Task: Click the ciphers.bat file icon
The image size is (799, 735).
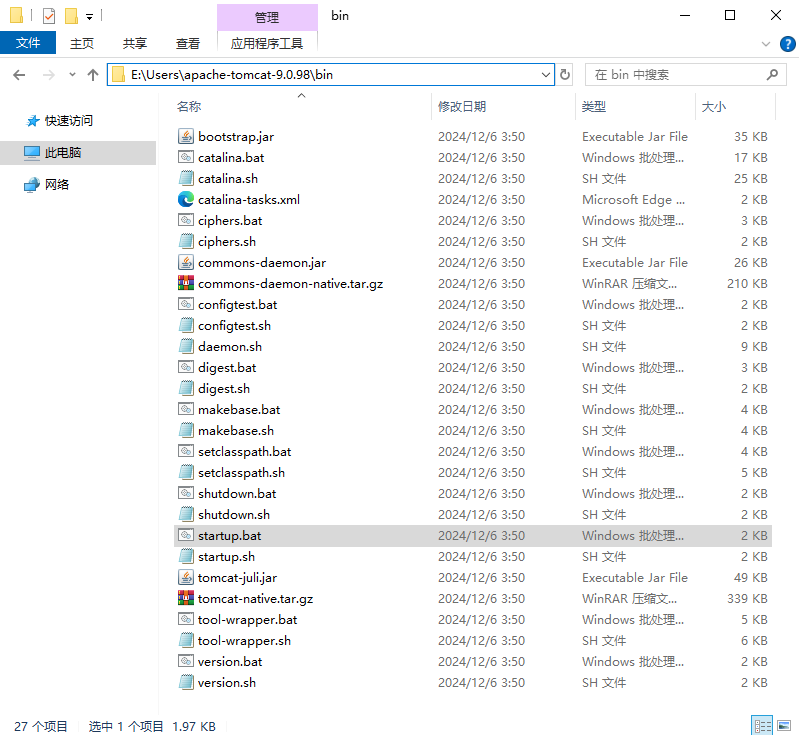Action: coord(185,221)
